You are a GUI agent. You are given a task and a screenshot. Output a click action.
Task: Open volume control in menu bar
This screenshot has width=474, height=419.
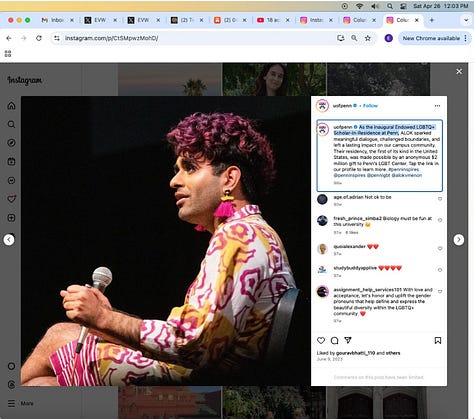(374, 6)
